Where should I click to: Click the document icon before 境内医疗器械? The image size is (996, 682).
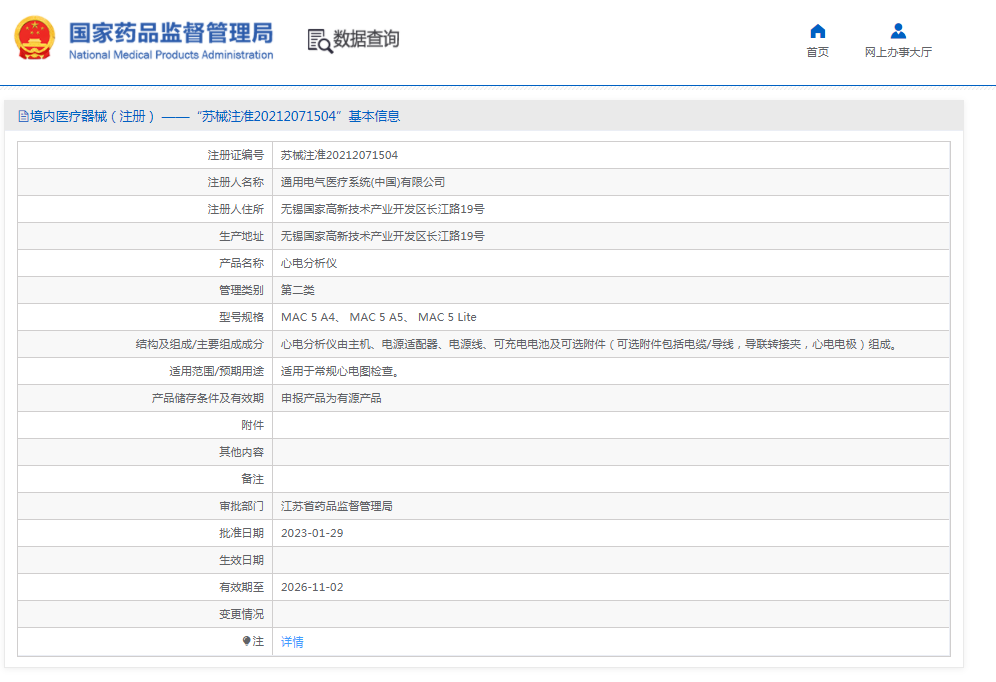pos(23,117)
